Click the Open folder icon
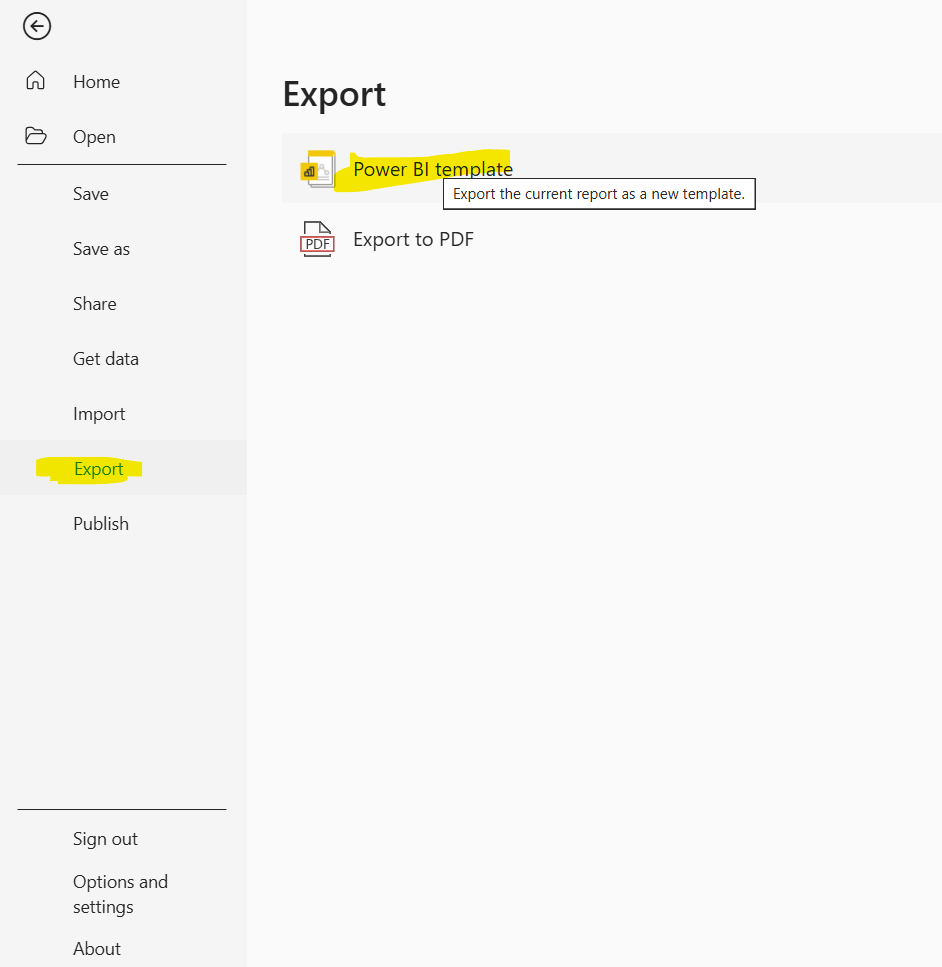 pos(36,136)
